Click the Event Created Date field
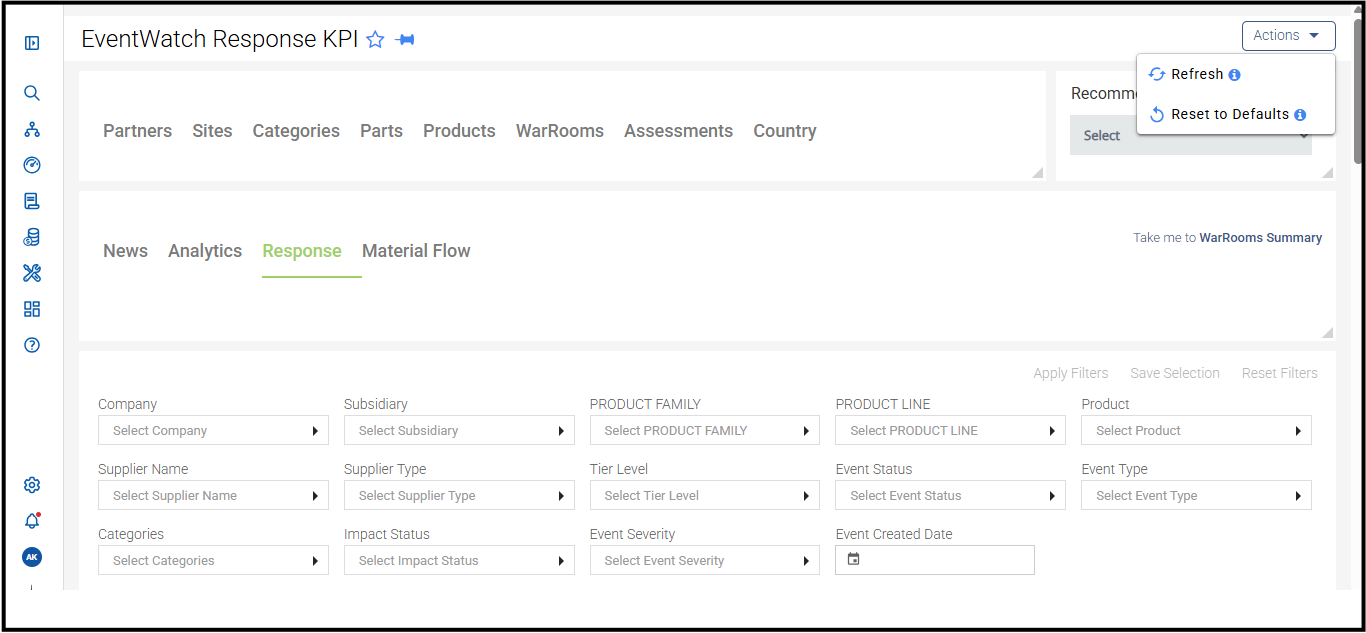 coord(935,560)
